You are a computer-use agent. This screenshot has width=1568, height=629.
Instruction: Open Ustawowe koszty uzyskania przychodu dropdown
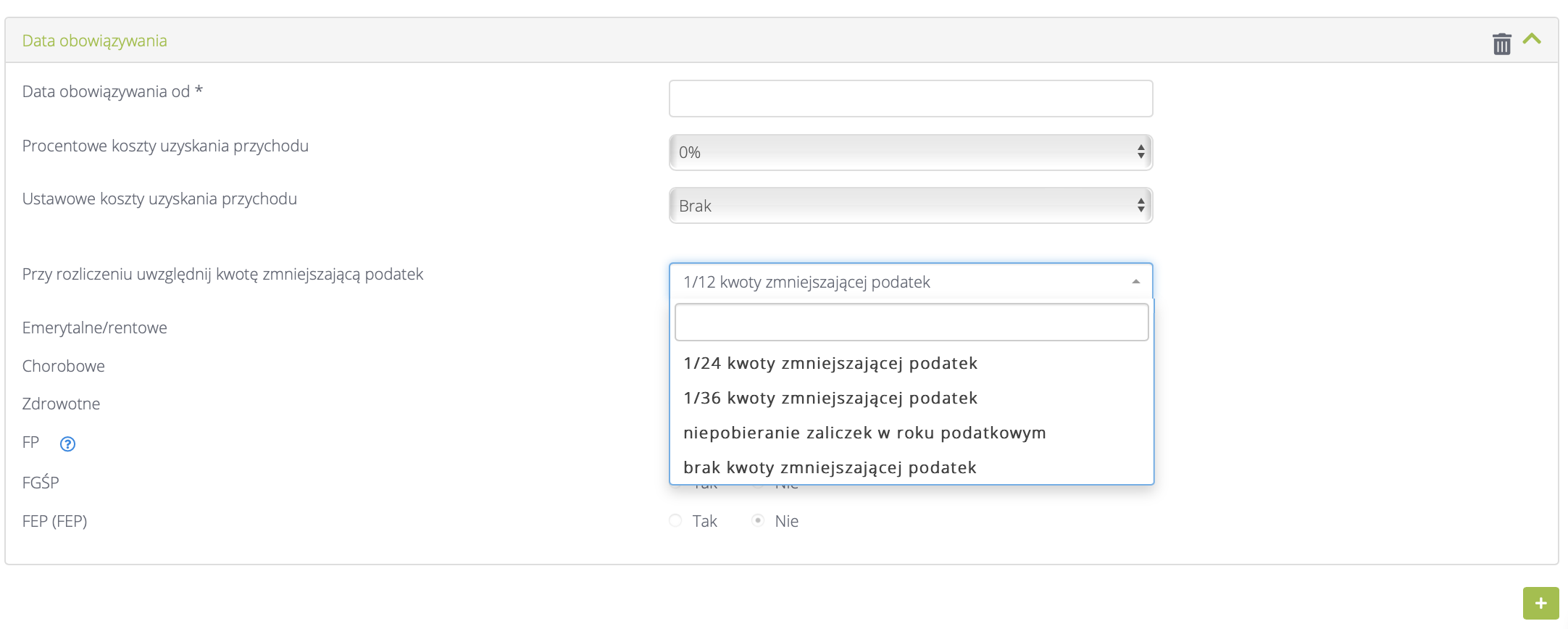(x=910, y=206)
